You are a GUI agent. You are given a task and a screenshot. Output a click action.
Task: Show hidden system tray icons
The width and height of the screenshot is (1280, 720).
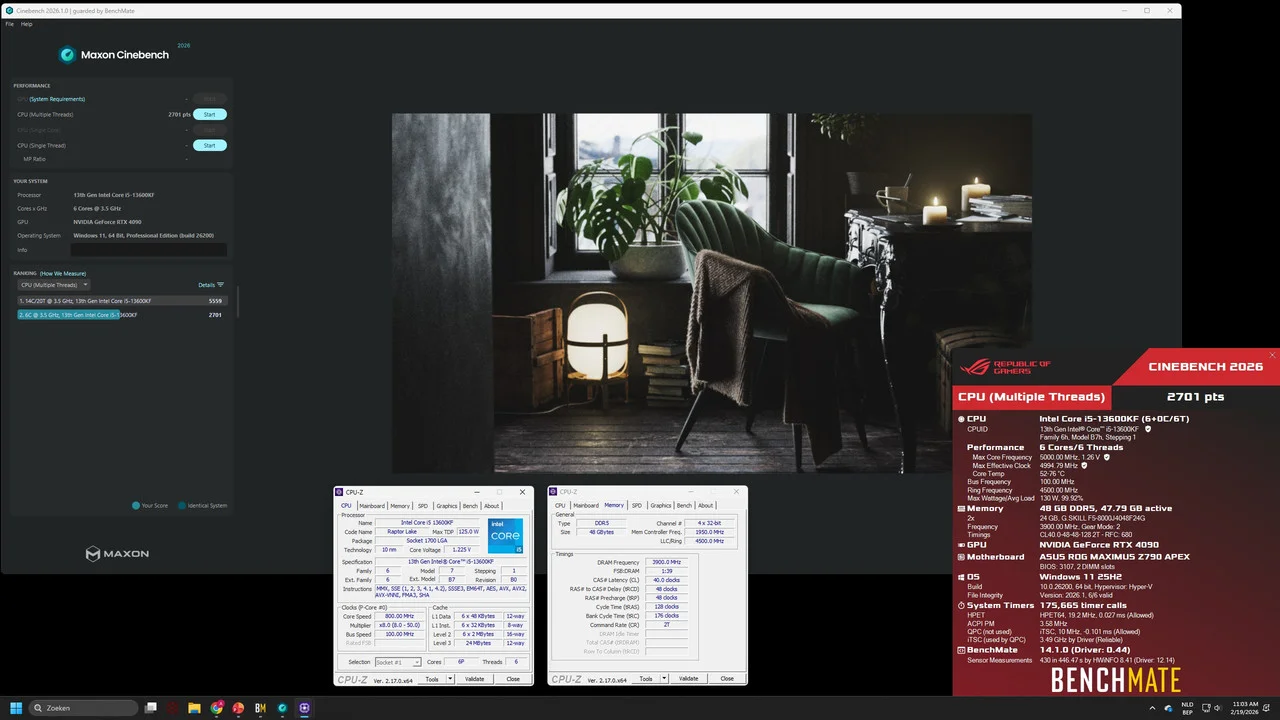pos(1154,708)
